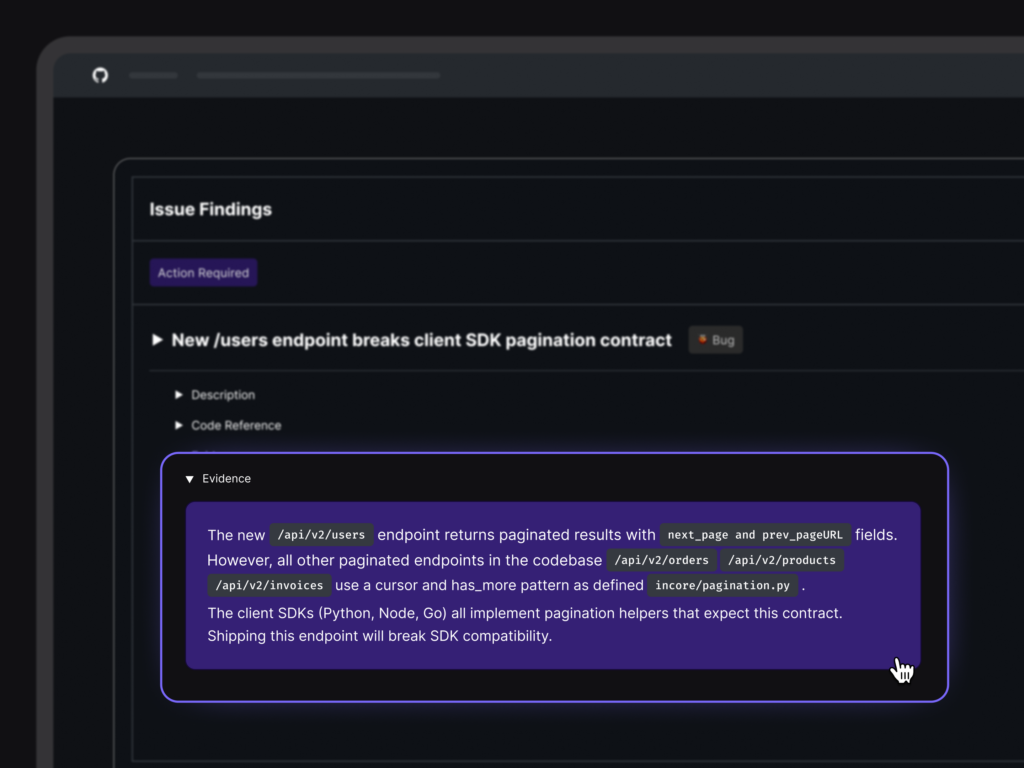Click the browser address bar

click(x=318, y=75)
